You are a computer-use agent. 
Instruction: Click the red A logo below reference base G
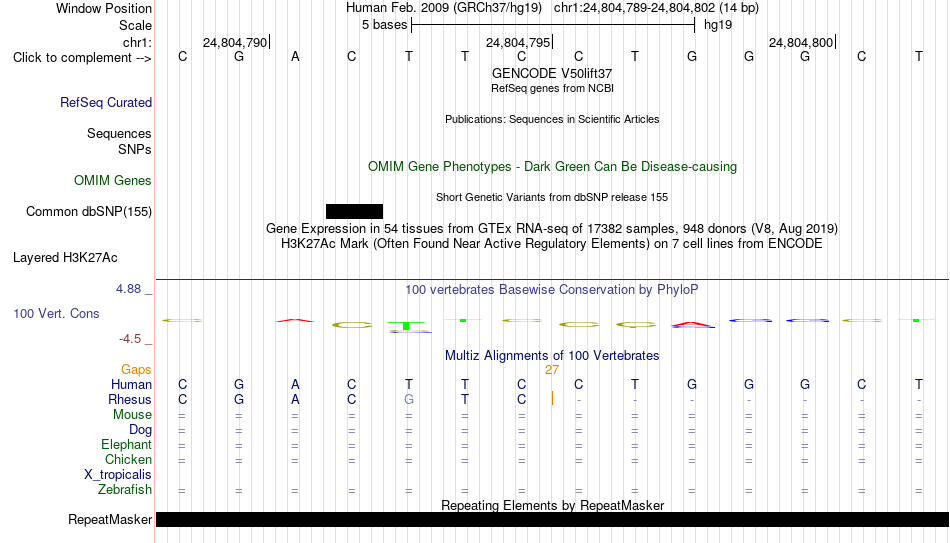693,325
